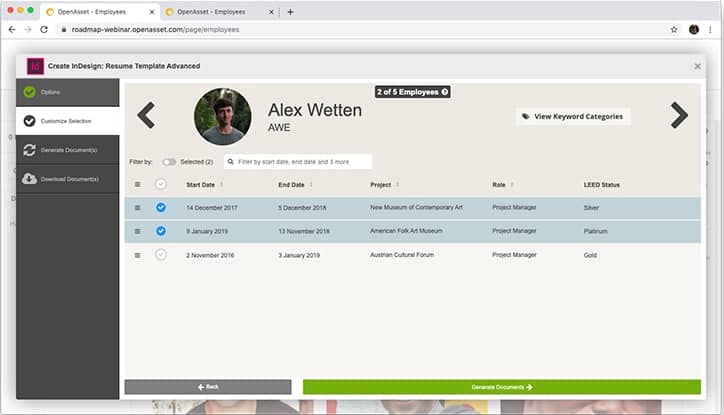Go to the next employee with right chevron
This screenshot has height=415, width=724.
(679, 115)
